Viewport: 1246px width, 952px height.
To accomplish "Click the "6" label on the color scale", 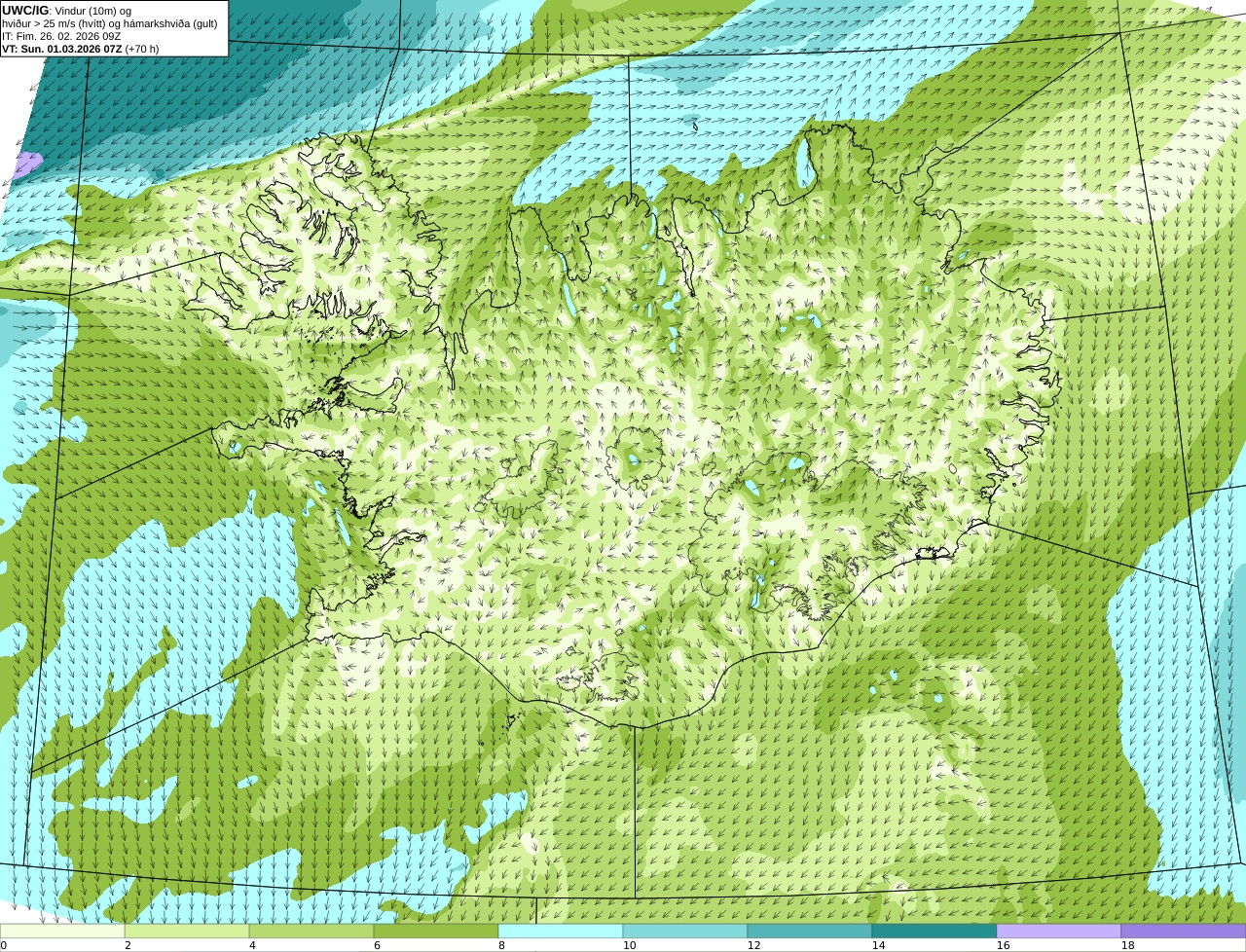I will (x=377, y=945).
